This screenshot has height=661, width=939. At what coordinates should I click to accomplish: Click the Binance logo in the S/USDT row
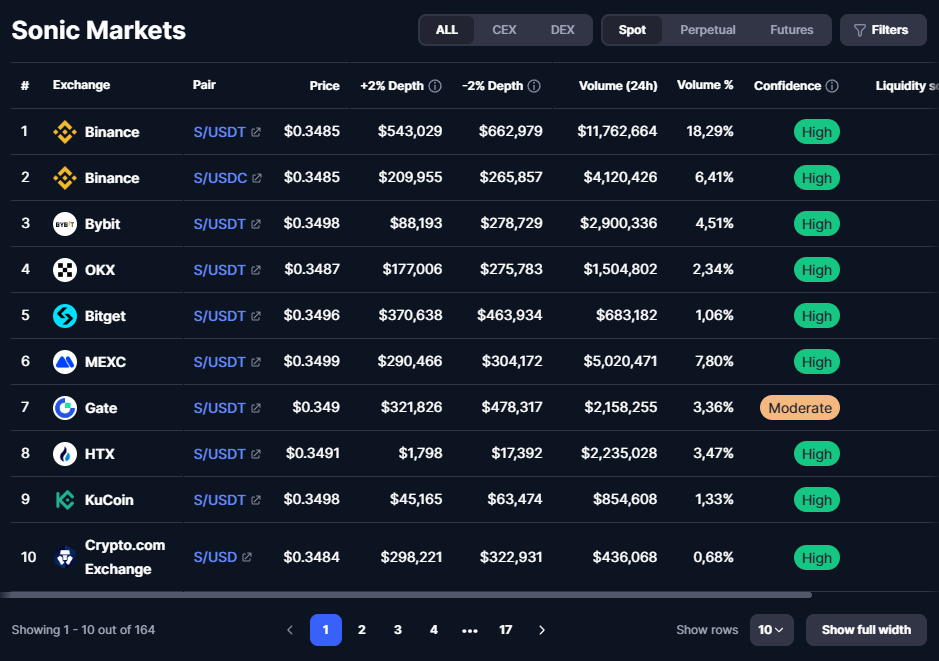coord(65,132)
